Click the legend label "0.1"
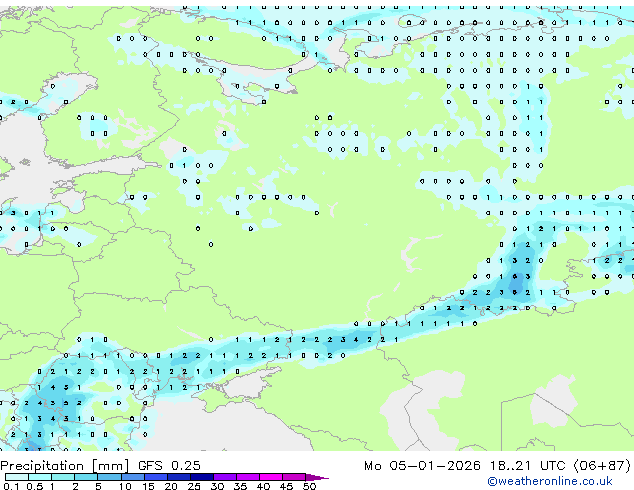 pyautogui.click(x=11, y=486)
